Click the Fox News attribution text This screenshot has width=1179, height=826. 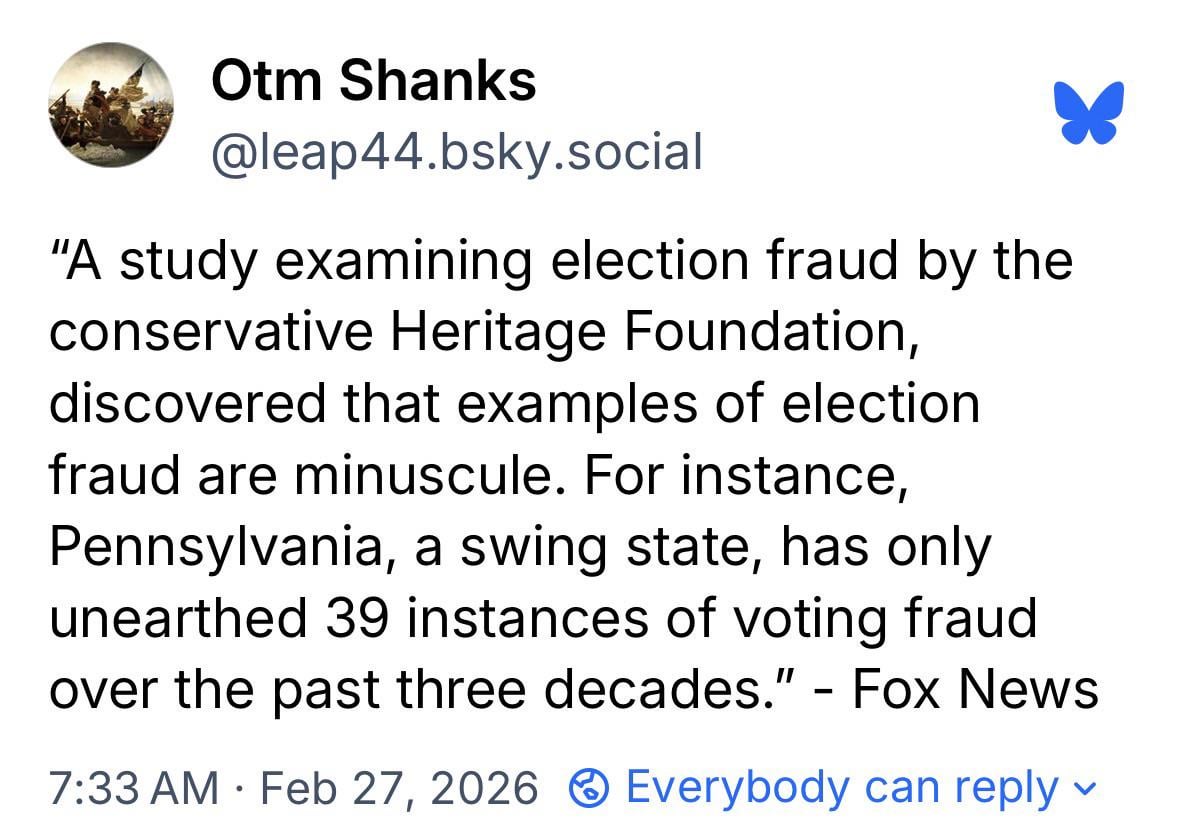(974, 689)
